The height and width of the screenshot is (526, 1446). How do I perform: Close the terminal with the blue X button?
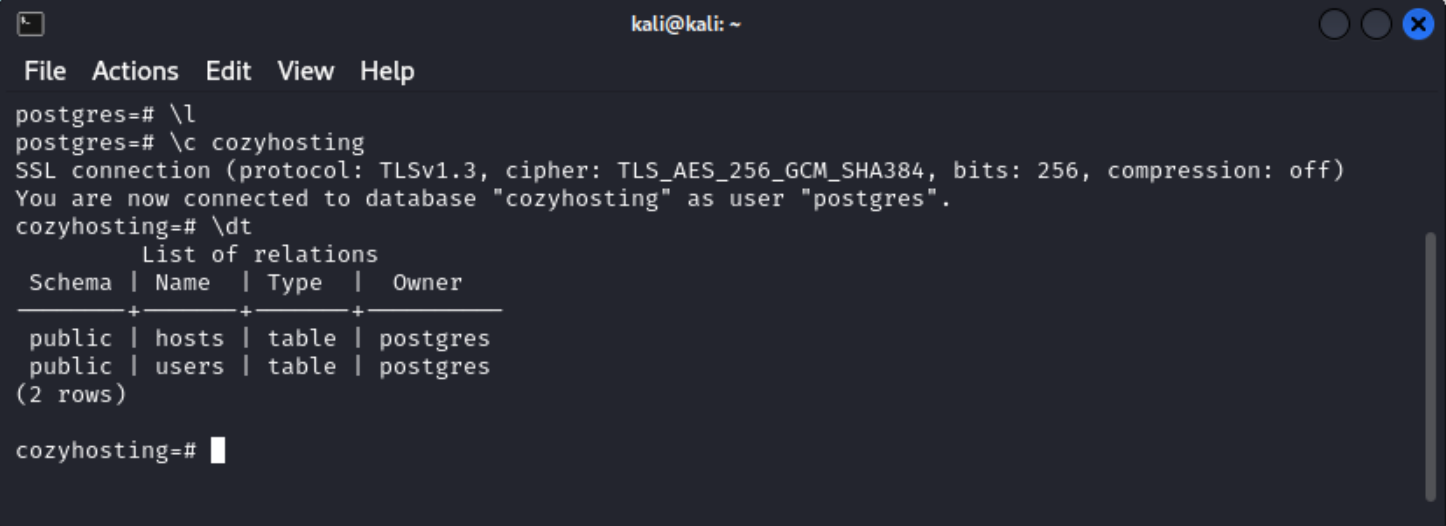[1418, 24]
